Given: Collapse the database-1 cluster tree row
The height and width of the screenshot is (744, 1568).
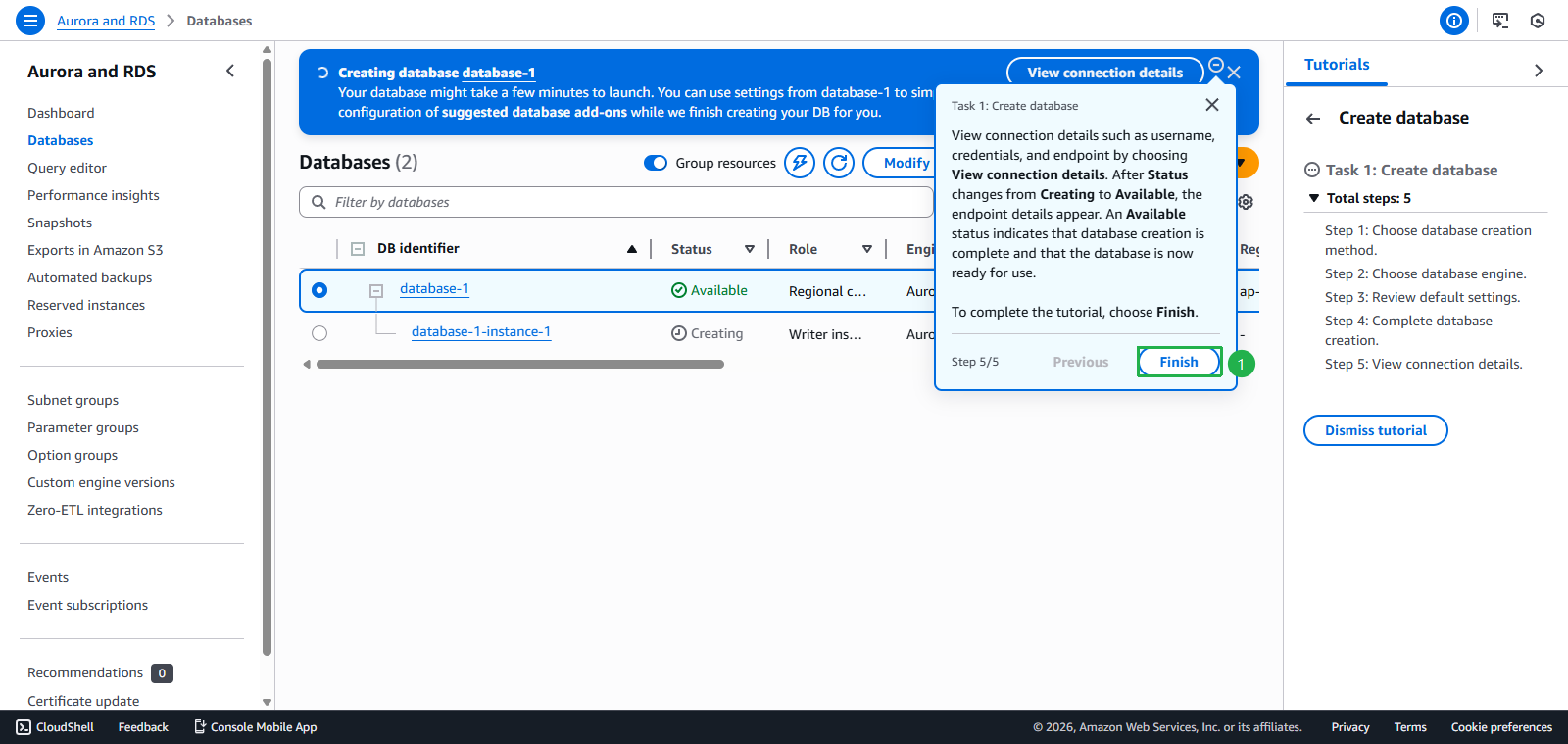Looking at the screenshot, I should coord(375,291).
